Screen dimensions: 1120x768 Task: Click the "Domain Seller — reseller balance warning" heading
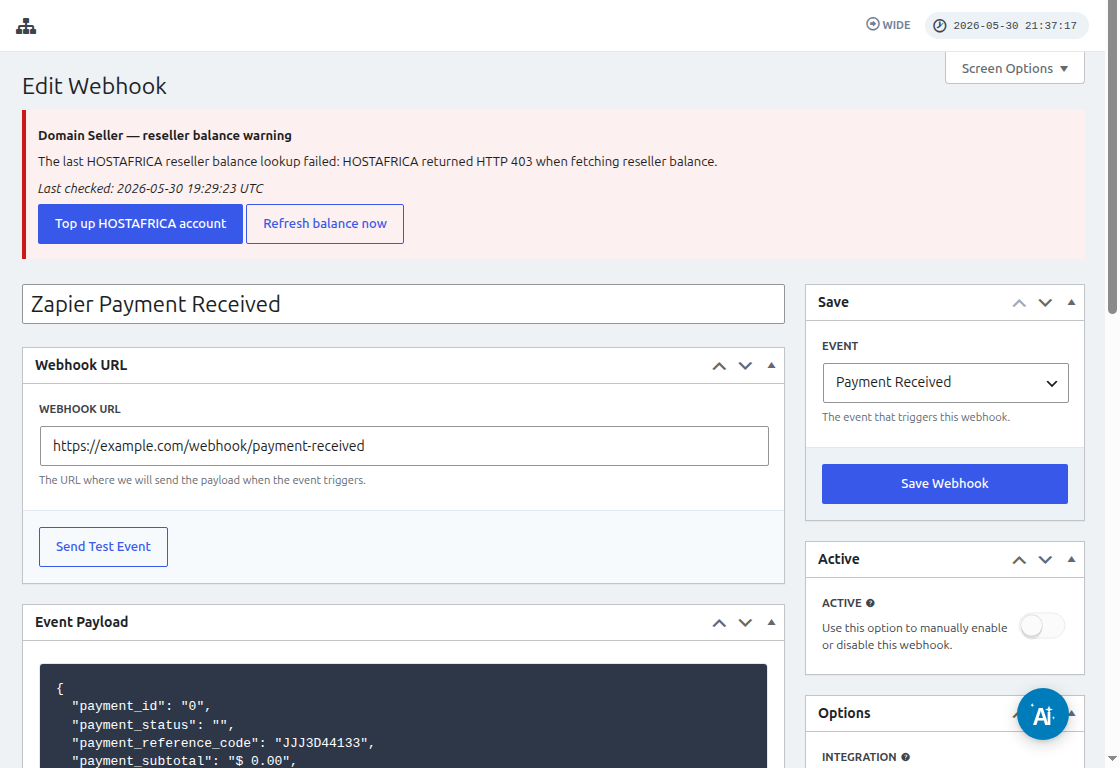[x=165, y=136]
